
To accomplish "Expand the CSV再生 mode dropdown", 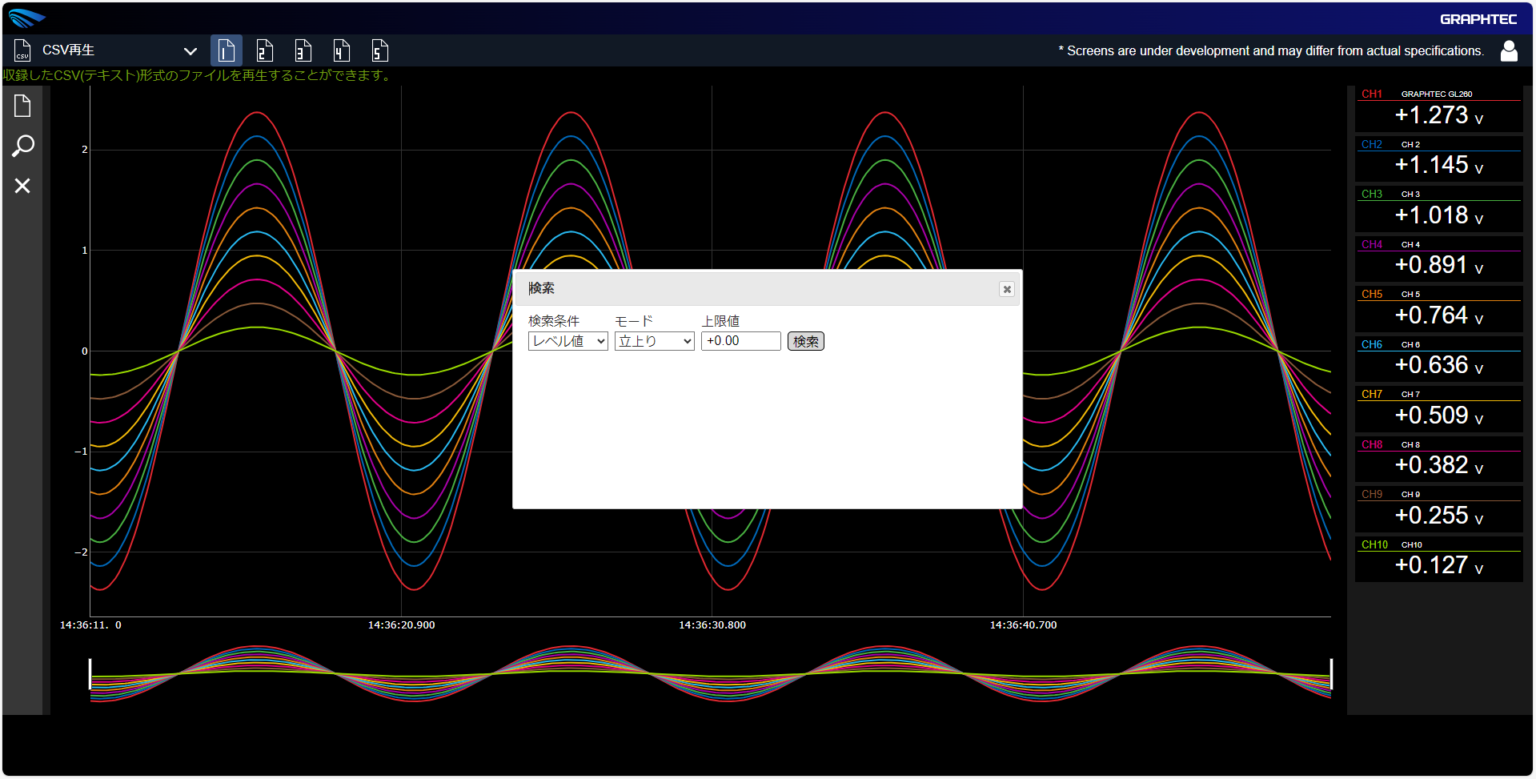I will [190, 51].
